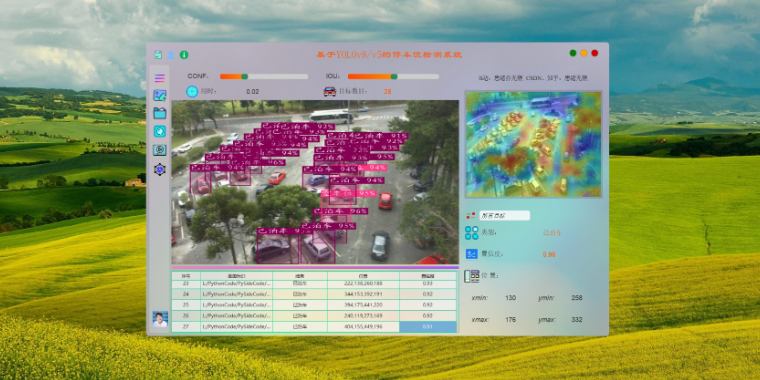The width and height of the screenshot is (760, 380).
Task: Select result table row number 26
Action: pos(314,316)
